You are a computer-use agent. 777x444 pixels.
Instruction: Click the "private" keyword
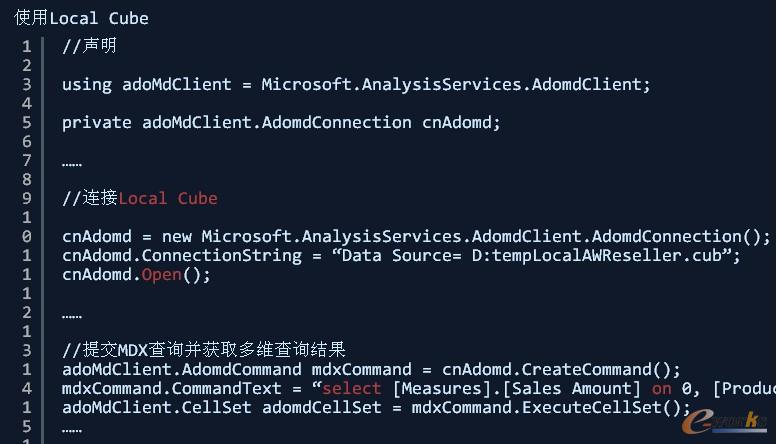click(96, 122)
